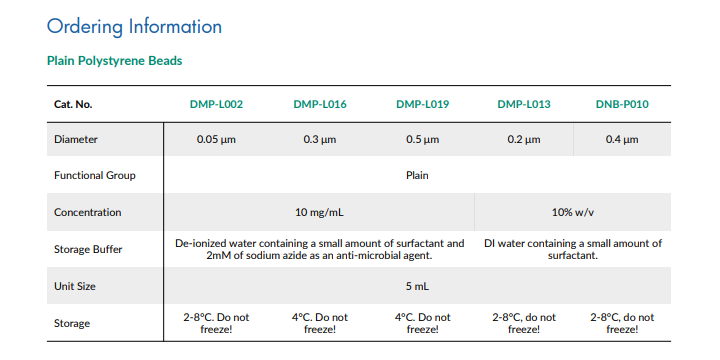Click the Storage Buffer row label
Viewport: 720px width, 360px height.
[x=88, y=250]
